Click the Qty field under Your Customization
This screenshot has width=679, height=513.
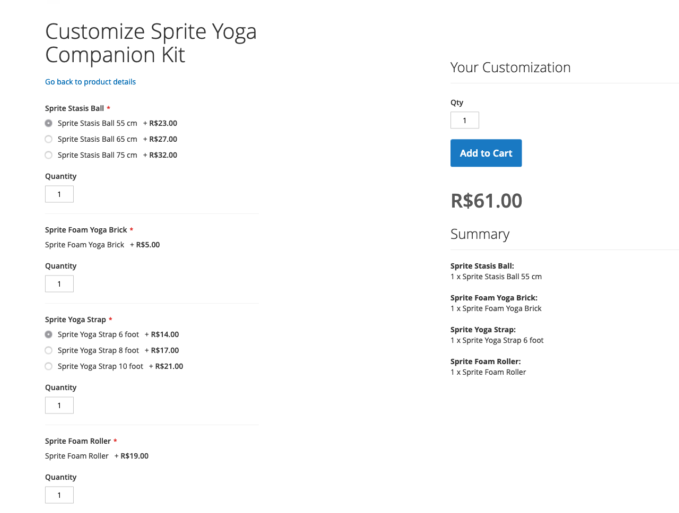pos(464,120)
